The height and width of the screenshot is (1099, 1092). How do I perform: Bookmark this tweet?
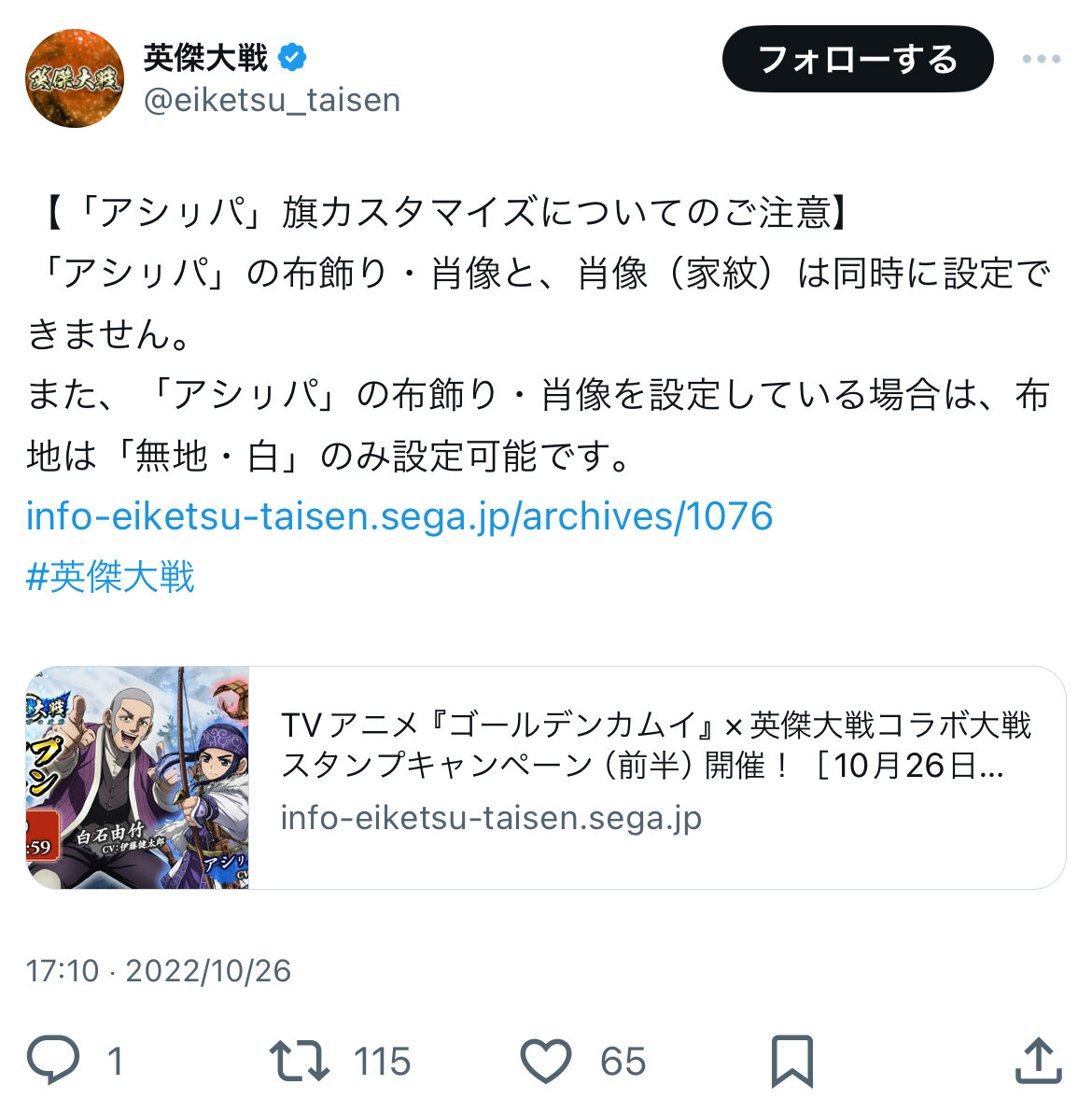pyautogui.click(x=792, y=1061)
